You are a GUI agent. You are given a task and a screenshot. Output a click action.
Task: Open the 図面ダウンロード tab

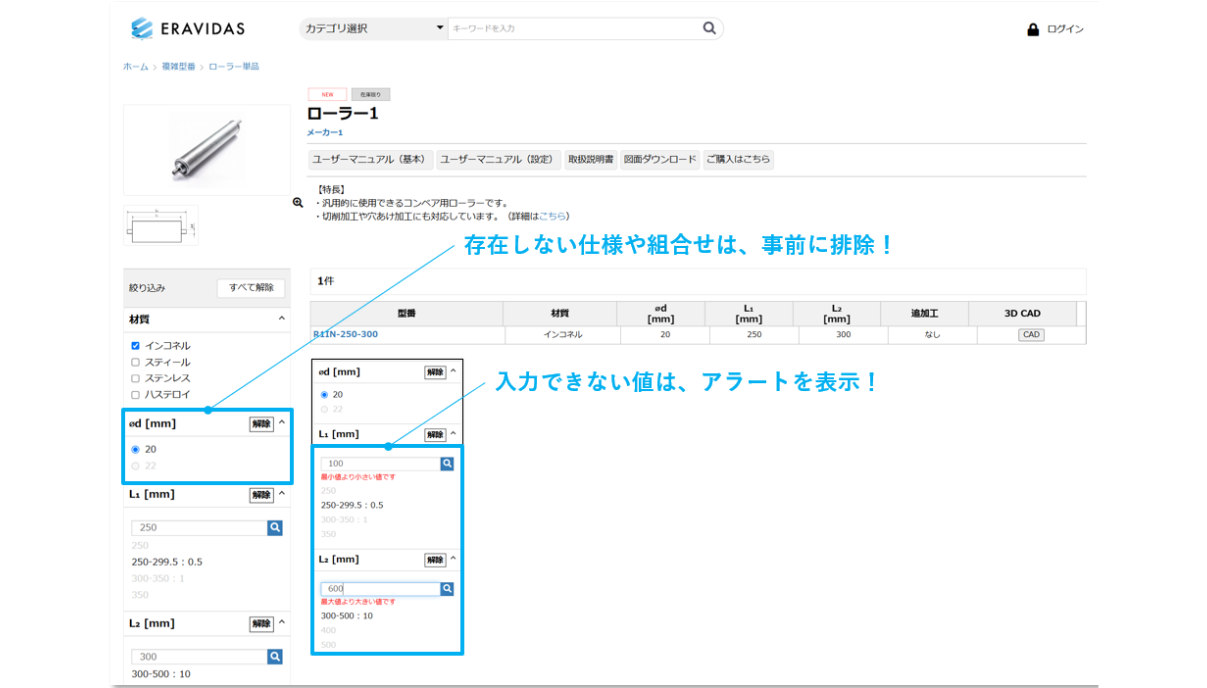pyautogui.click(x=660, y=160)
